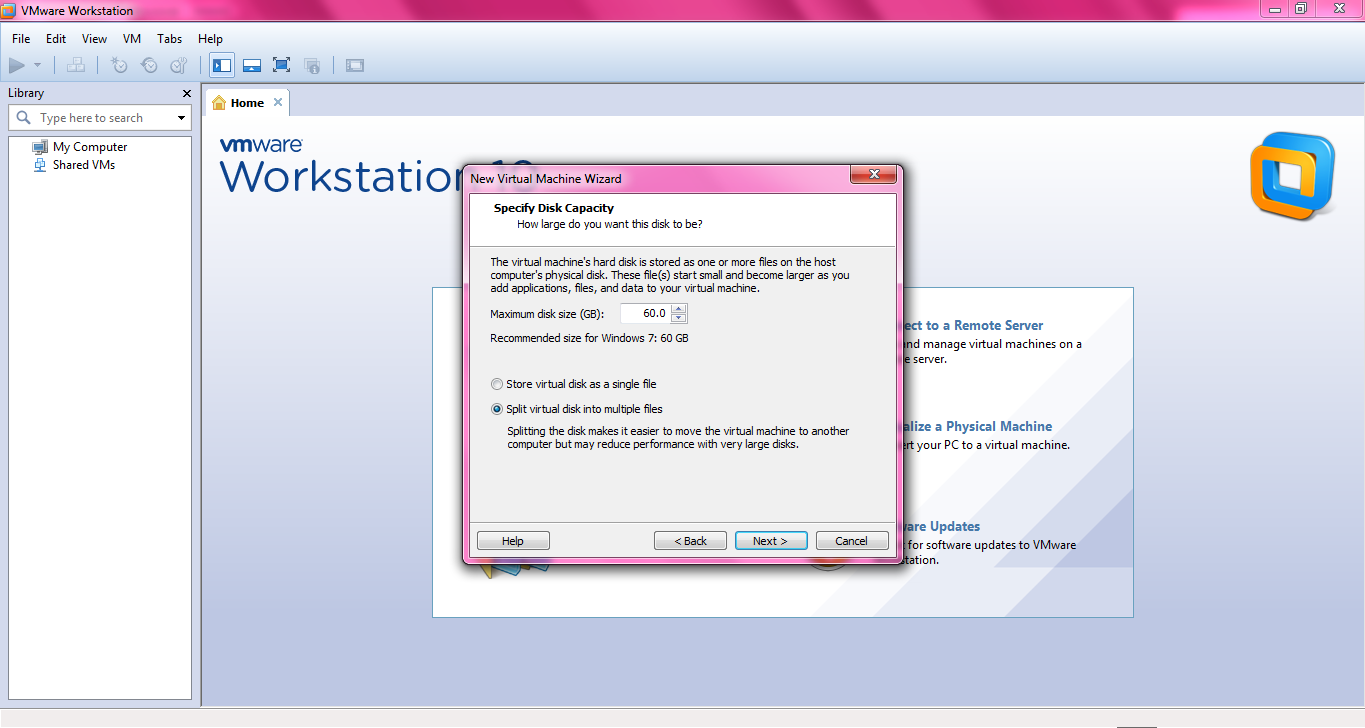Image resolution: width=1365 pixels, height=728 pixels.
Task: Click the 'Specify Disk Capacity' heading
Action: [x=554, y=208]
